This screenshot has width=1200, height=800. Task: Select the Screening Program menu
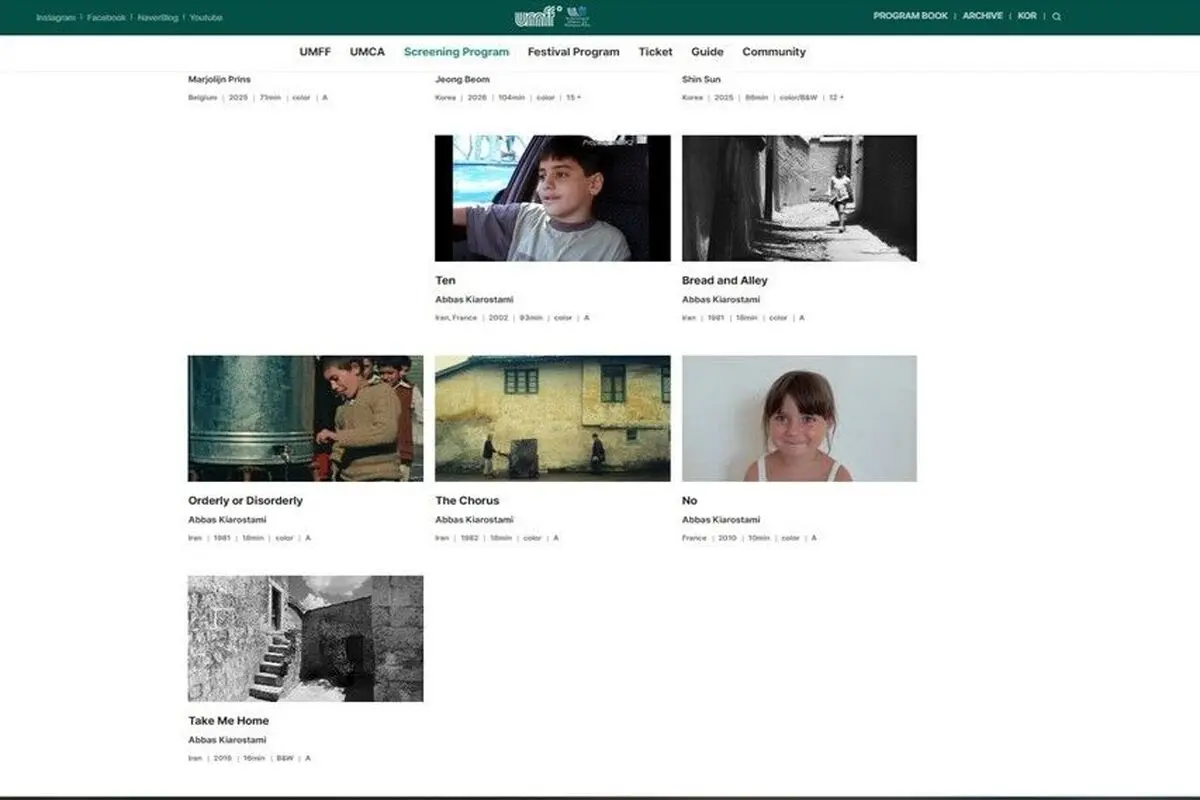point(456,52)
